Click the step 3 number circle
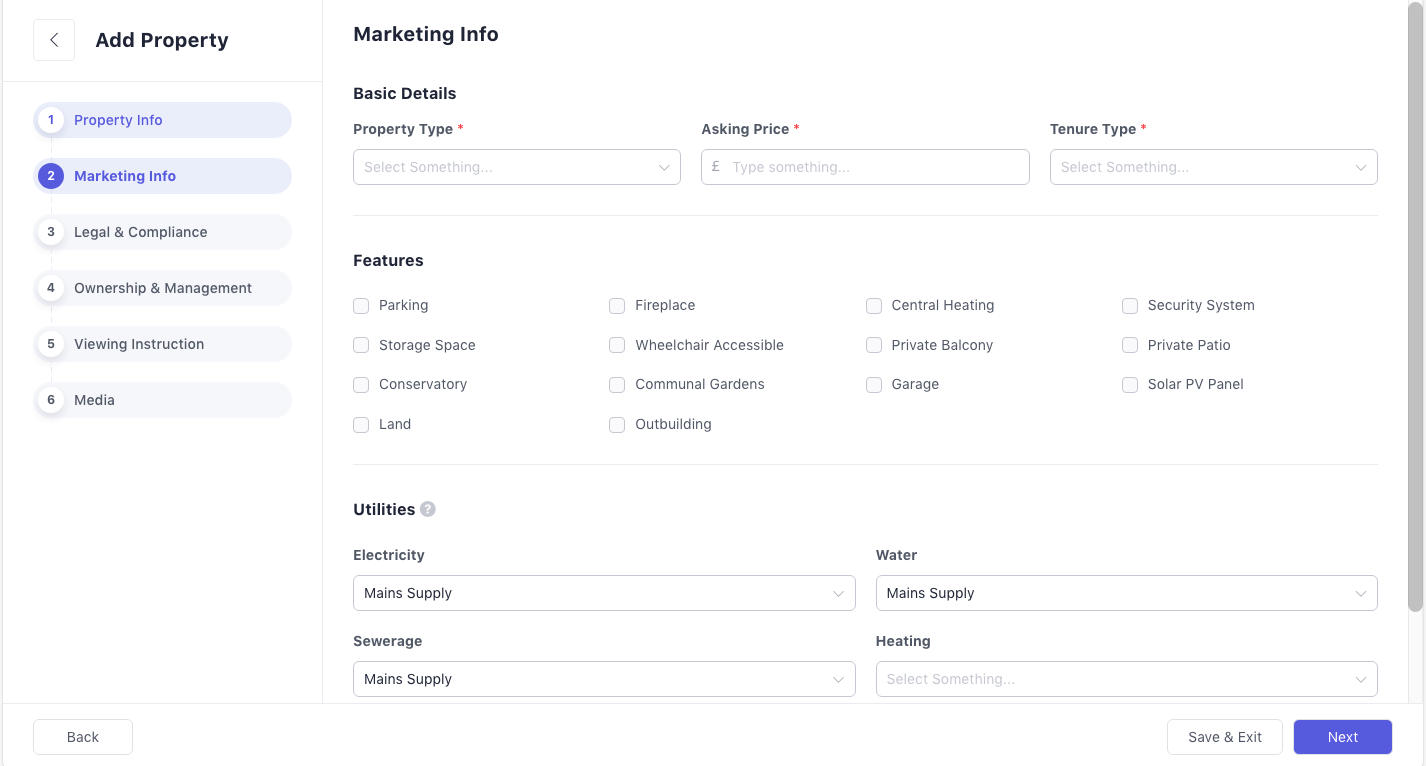The height and width of the screenshot is (766, 1426). 51,232
